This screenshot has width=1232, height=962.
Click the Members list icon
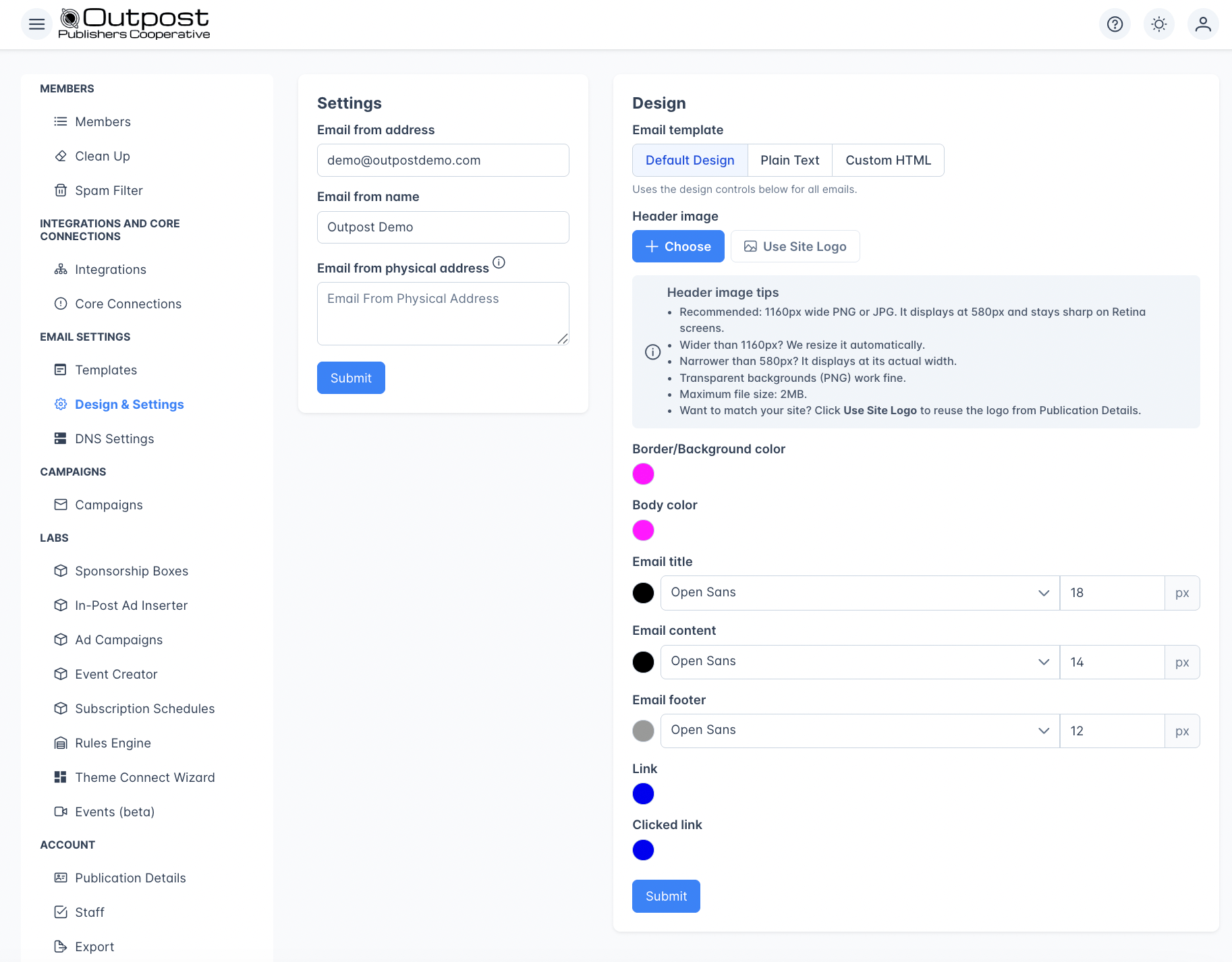click(61, 121)
